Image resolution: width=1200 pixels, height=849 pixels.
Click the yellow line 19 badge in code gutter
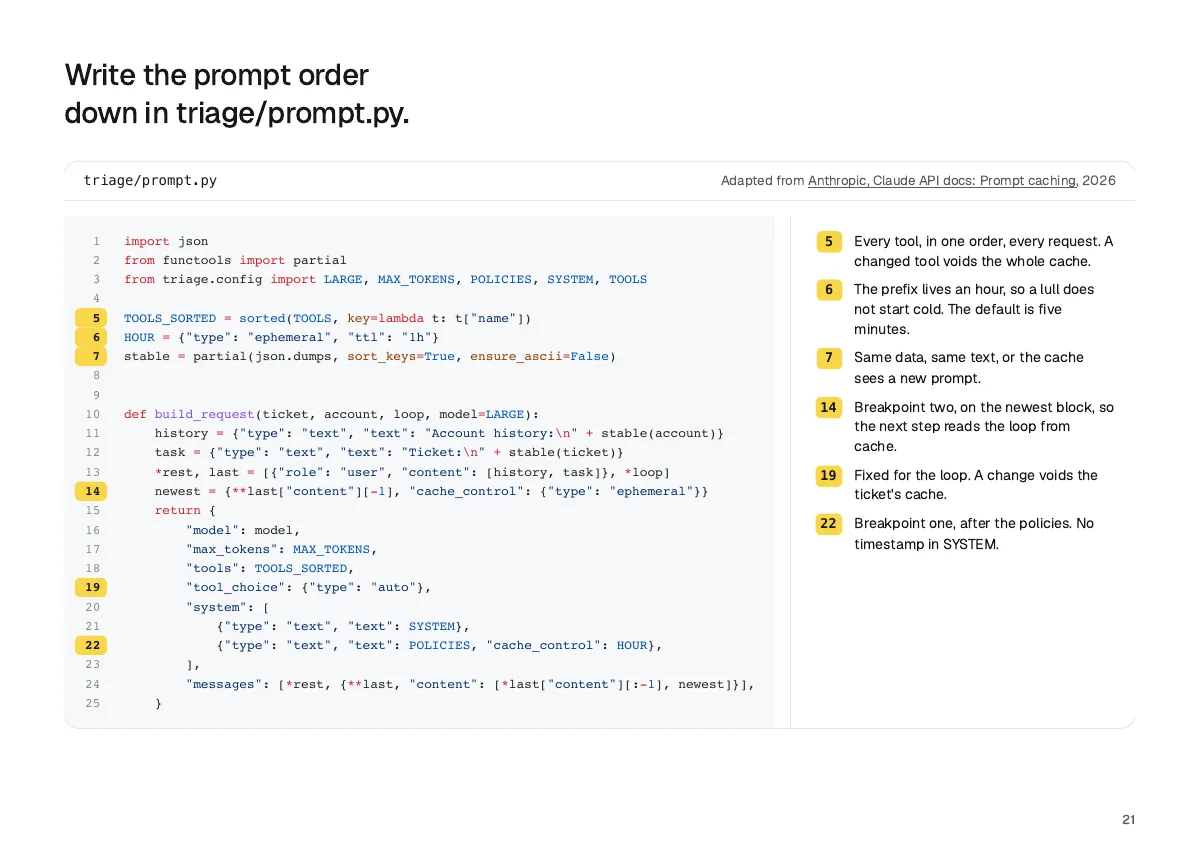point(91,587)
